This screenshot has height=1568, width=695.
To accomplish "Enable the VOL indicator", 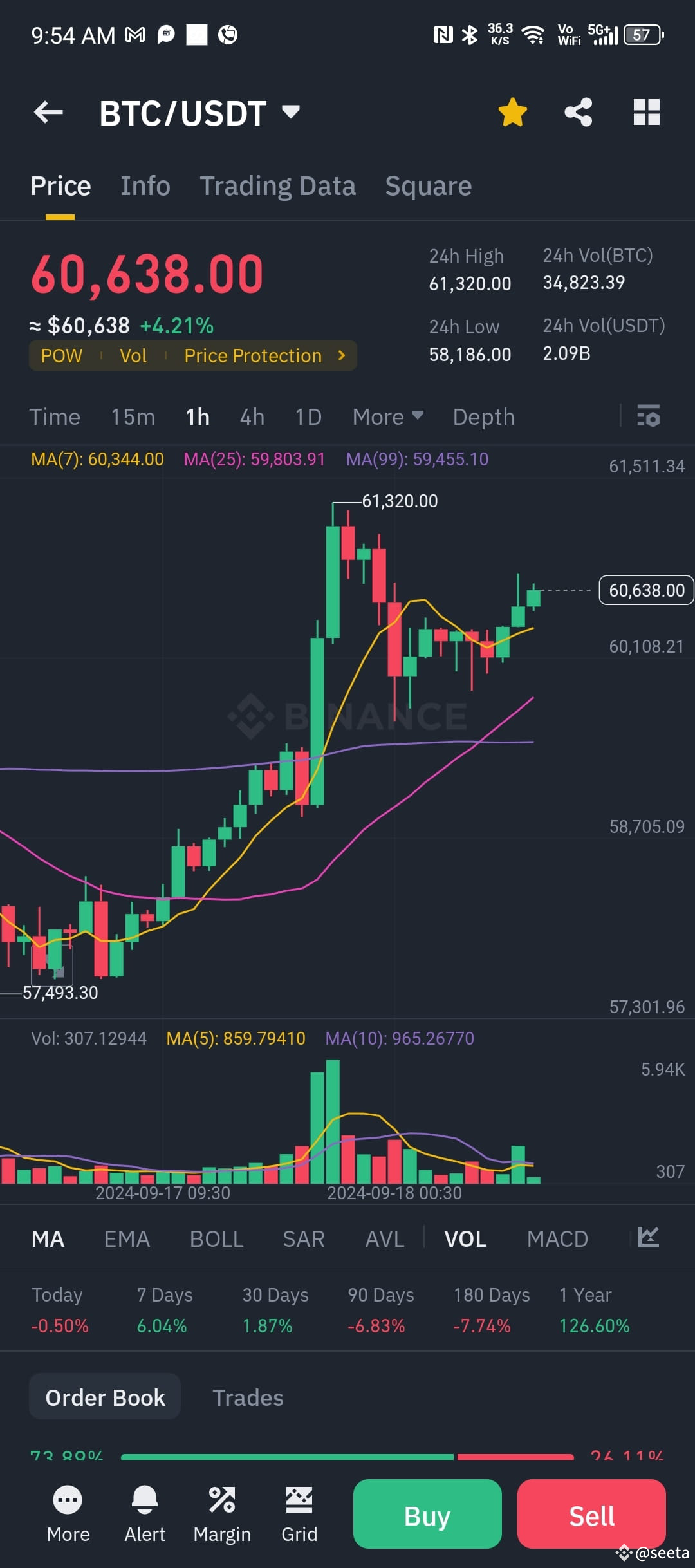I will pos(465,1238).
